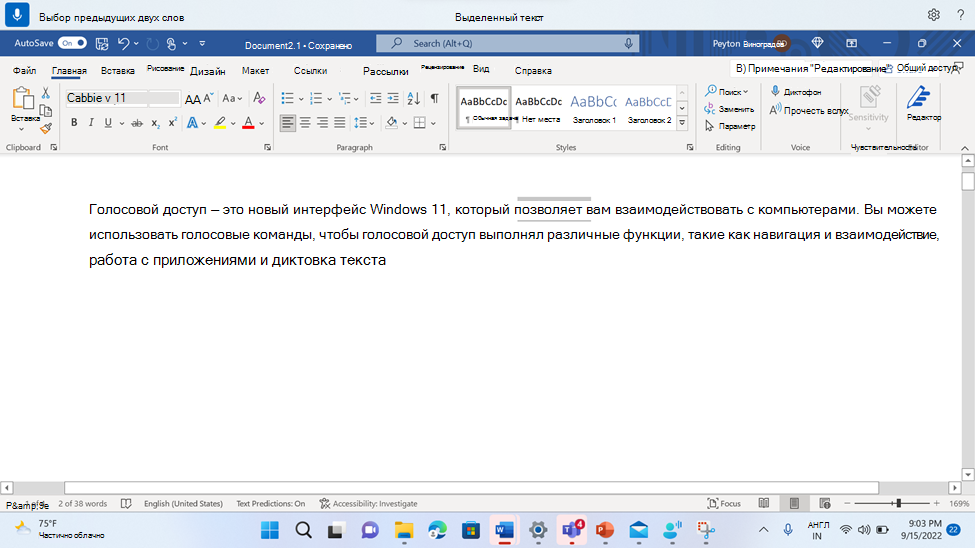Align text left
Viewport: 975px width, 548px height.
point(287,123)
